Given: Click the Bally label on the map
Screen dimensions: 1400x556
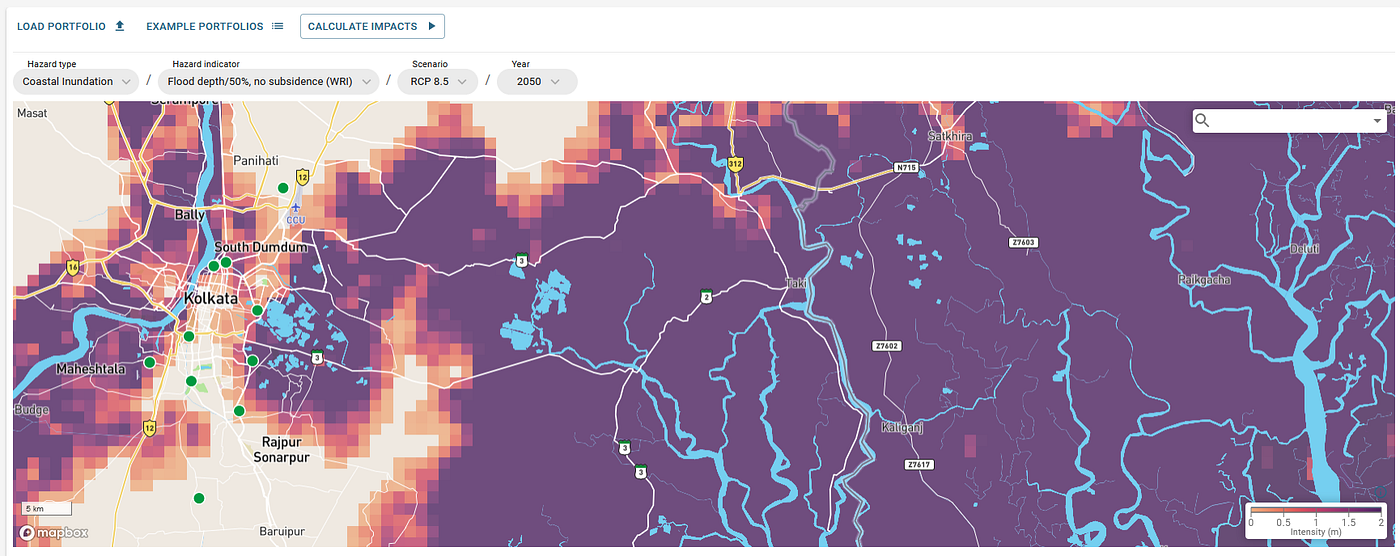Looking at the screenshot, I should (x=189, y=215).
